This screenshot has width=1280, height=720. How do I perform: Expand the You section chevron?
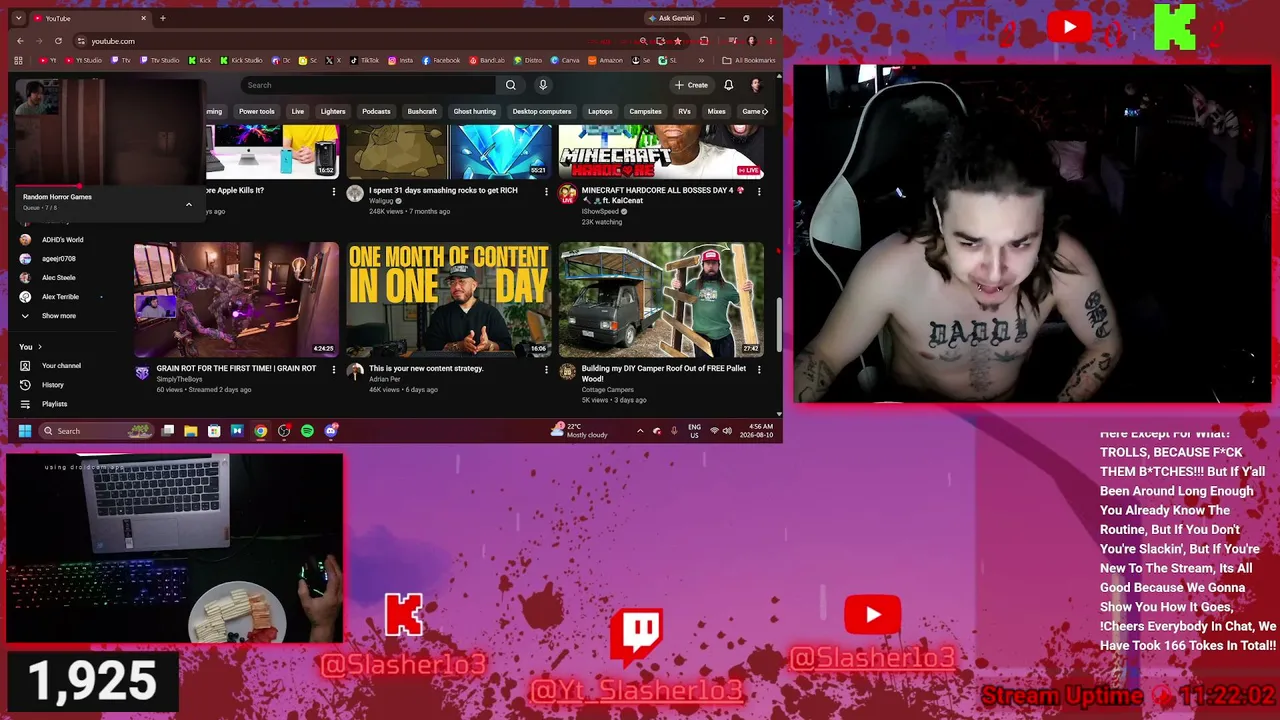[39, 347]
